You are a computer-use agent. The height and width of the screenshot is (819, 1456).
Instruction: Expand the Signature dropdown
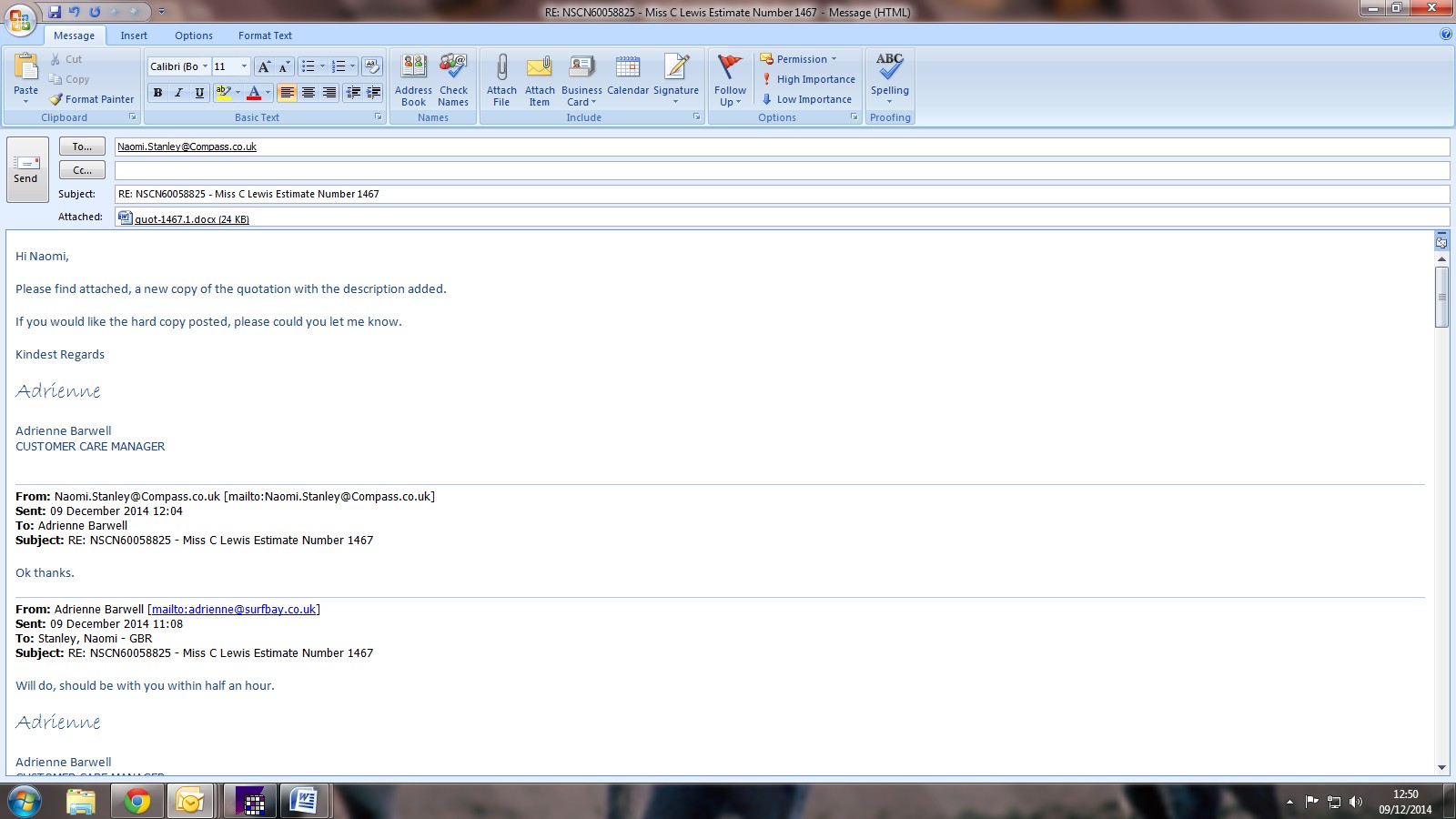click(676, 101)
